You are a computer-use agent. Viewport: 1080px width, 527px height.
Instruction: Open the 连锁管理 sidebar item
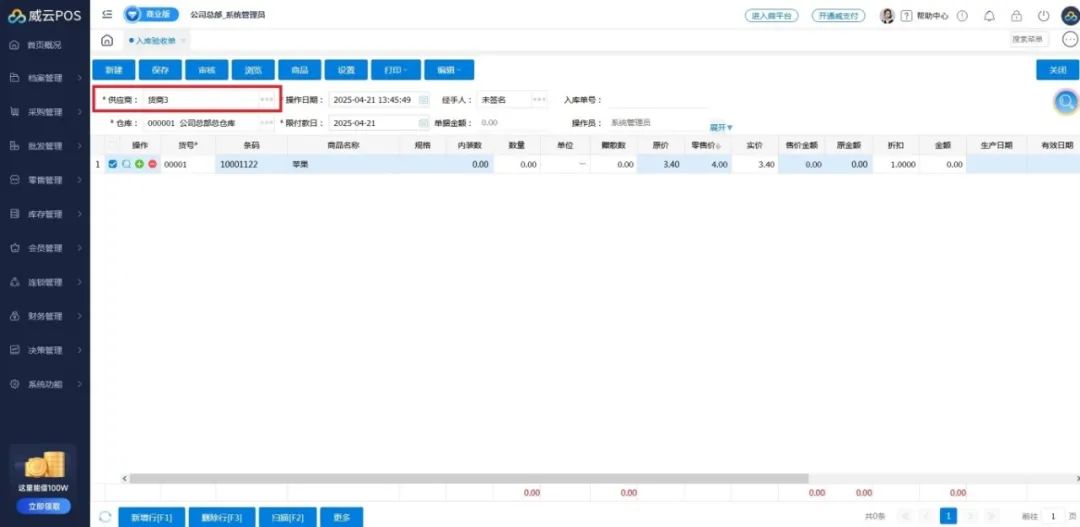(x=45, y=282)
